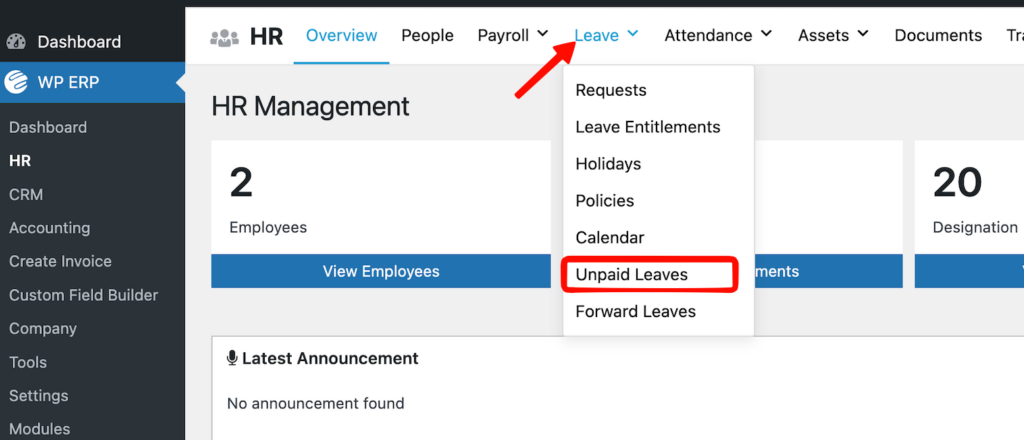Open Custom Field Builder sidebar link
The width and height of the screenshot is (1024, 440).
click(83, 295)
